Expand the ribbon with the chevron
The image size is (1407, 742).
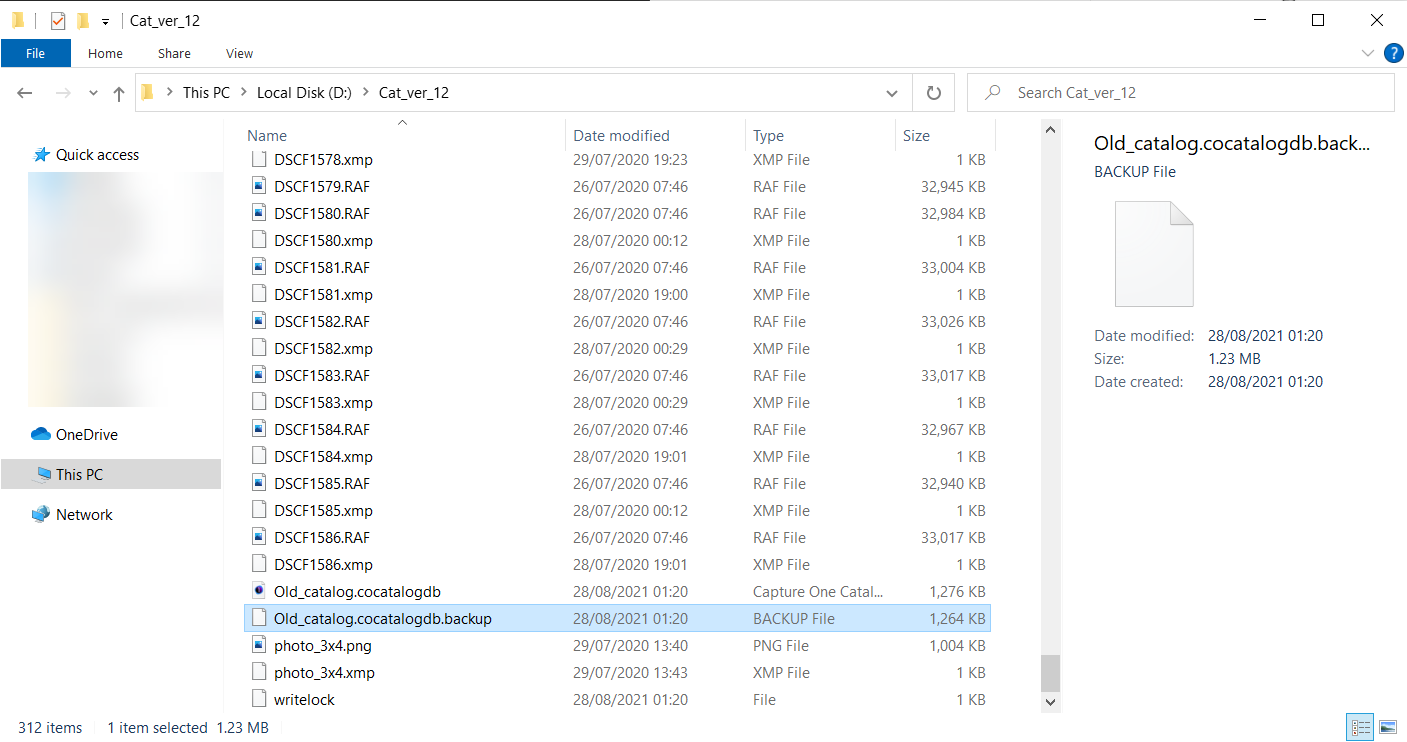click(1368, 53)
